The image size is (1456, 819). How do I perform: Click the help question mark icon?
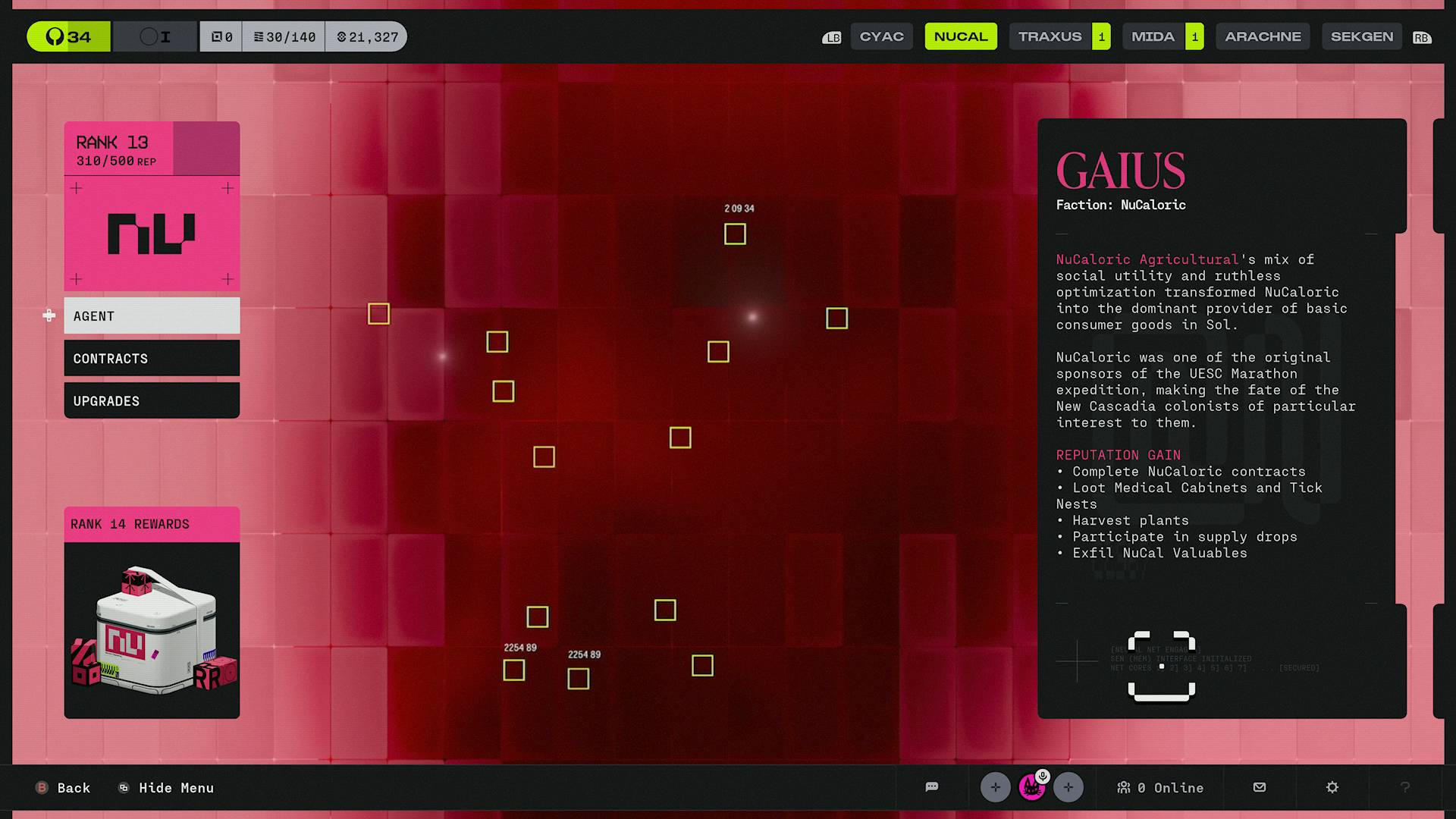(x=1404, y=787)
